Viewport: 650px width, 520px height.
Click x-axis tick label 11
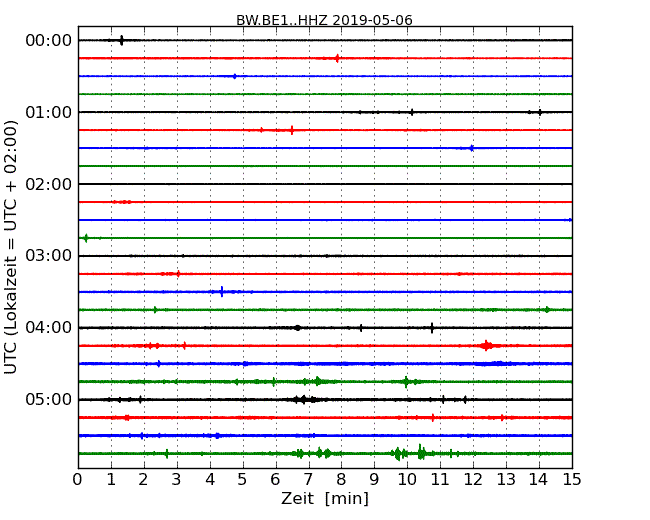point(440,480)
